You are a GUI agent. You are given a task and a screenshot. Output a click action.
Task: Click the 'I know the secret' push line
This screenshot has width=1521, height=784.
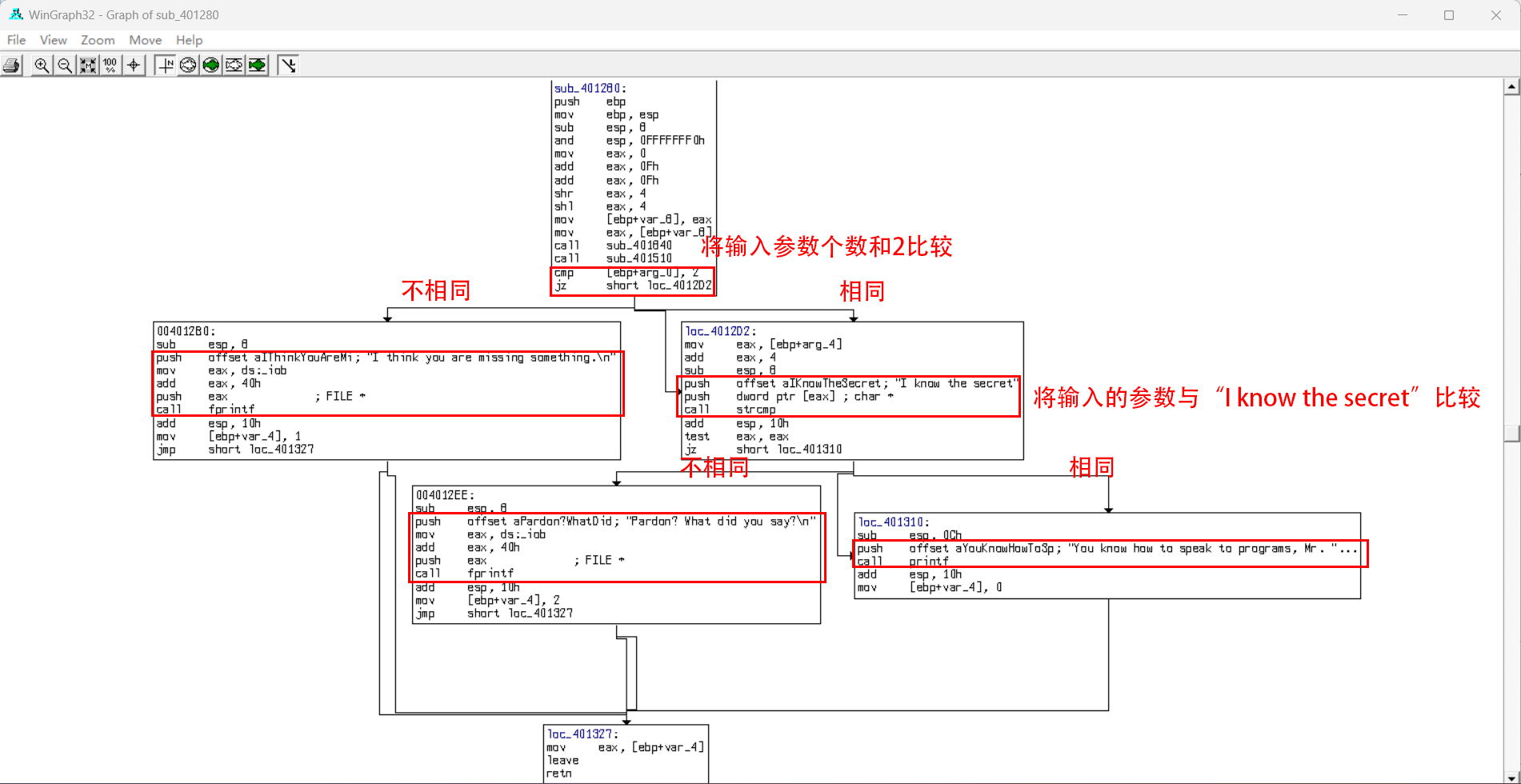coord(851,384)
